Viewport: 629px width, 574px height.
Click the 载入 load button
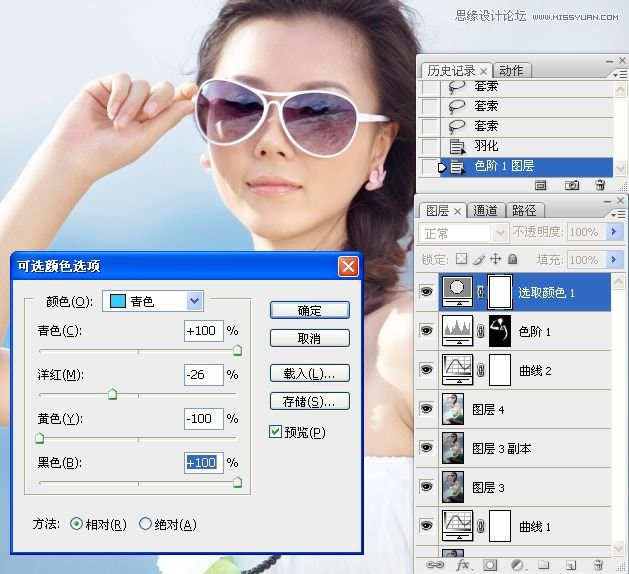click(x=309, y=373)
